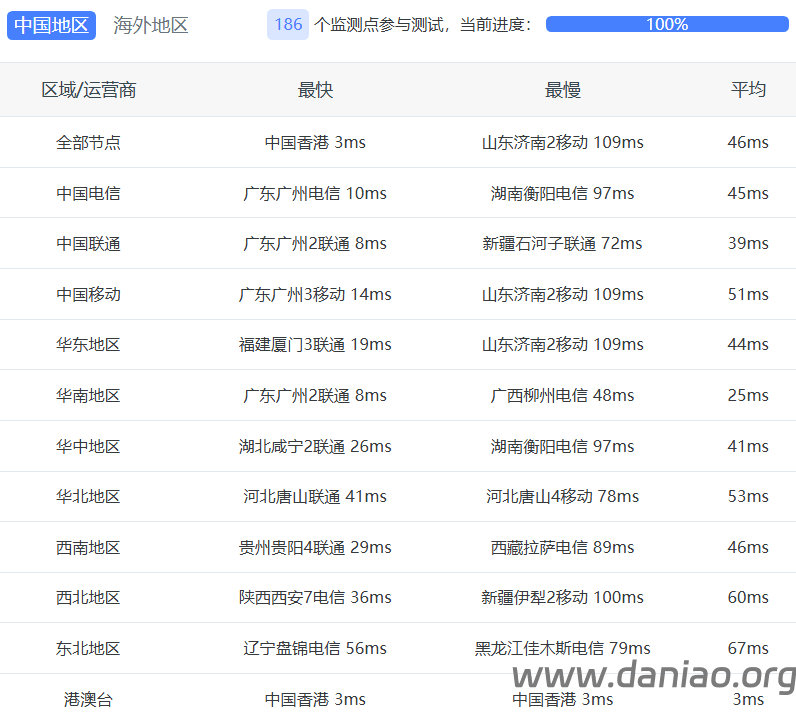
Task: Click the 25ms average for 华南地区
Action: [748, 395]
